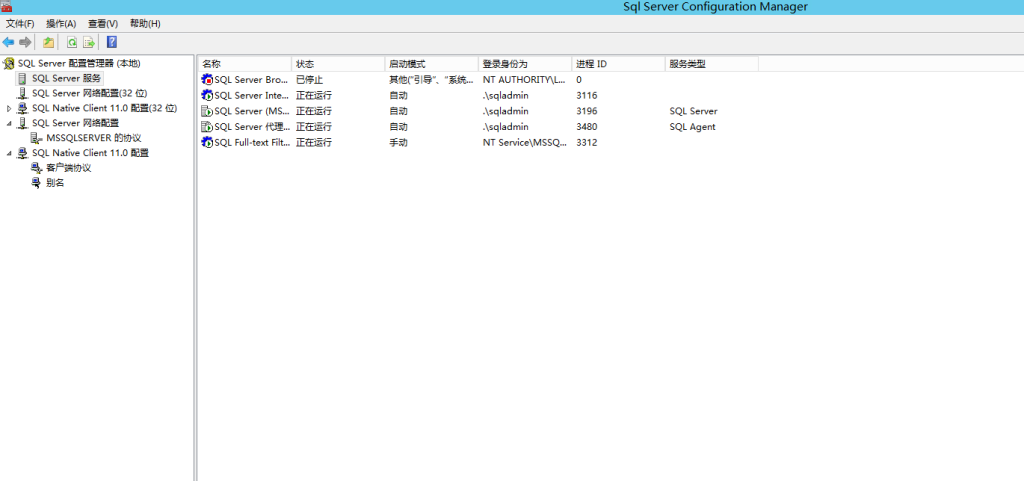Click icon of SQL Native Client 11.0 配置 non-32-bit
The height and width of the screenshot is (481, 1024).
(23, 153)
